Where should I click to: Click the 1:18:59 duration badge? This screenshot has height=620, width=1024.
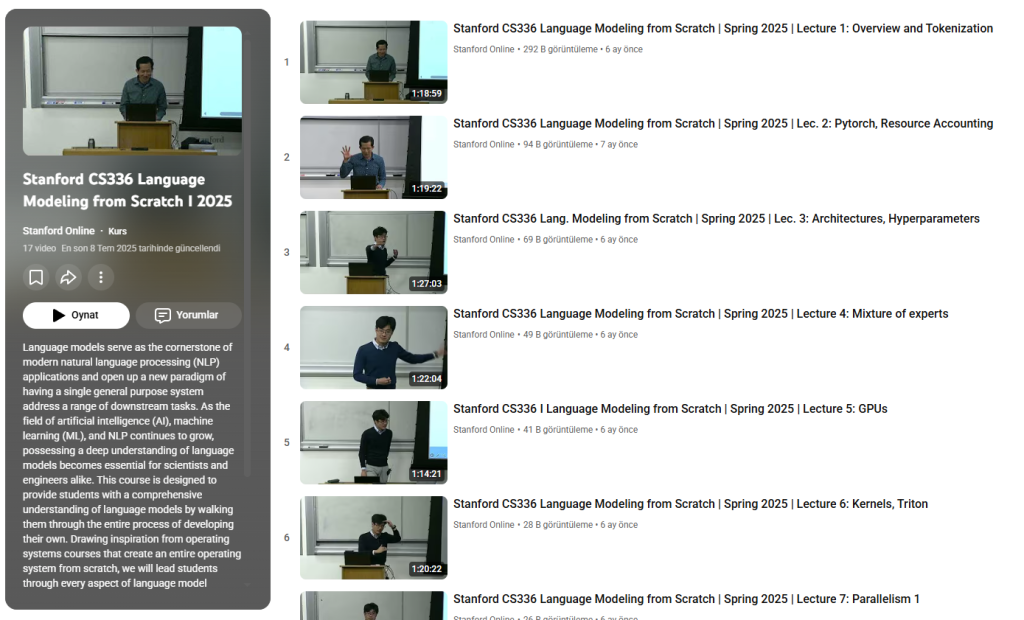coord(426,94)
